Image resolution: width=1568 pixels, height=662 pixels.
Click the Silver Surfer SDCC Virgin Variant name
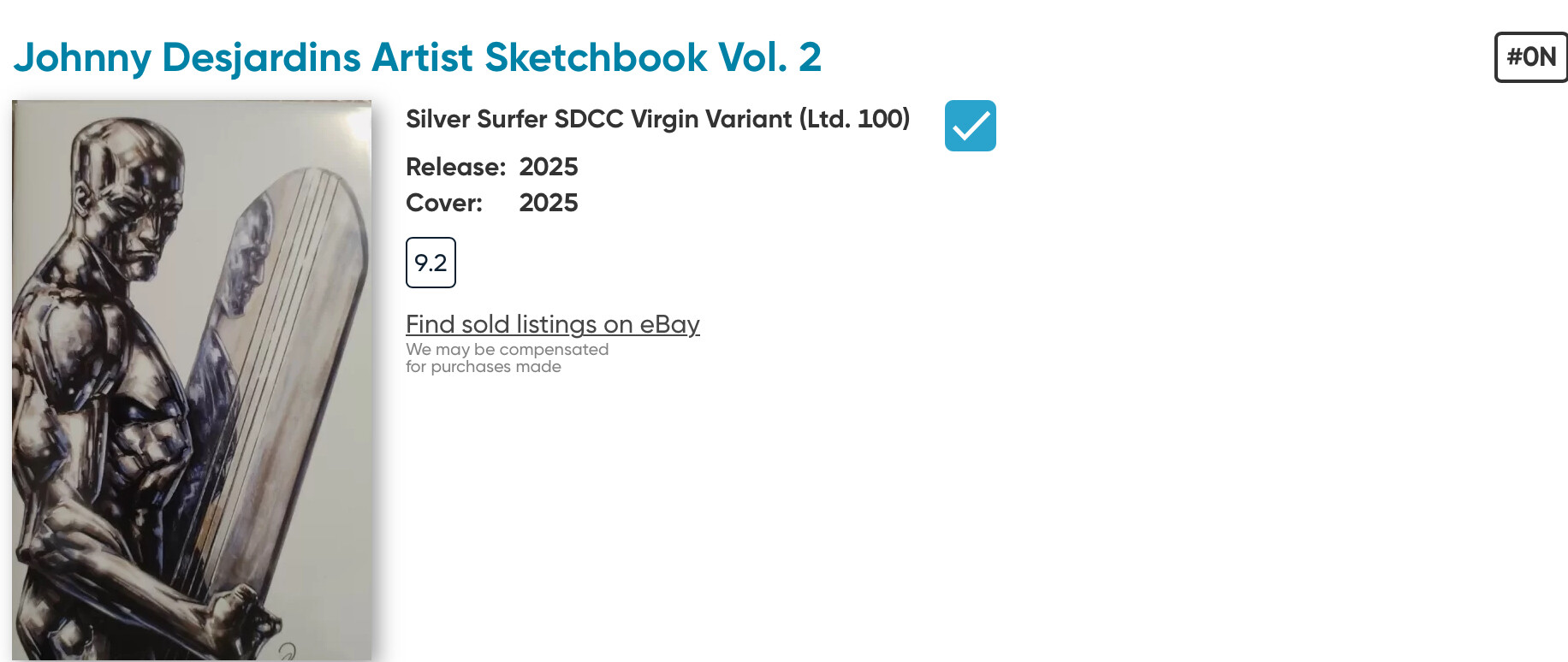(x=599, y=119)
